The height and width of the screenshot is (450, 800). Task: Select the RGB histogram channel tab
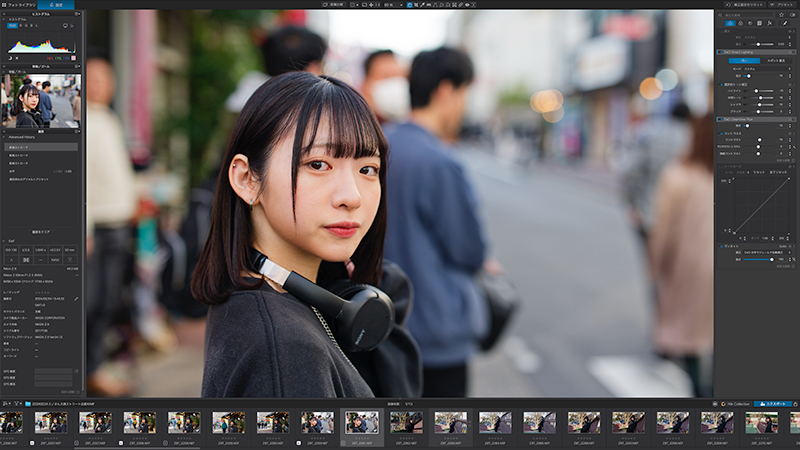pos(12,25)
